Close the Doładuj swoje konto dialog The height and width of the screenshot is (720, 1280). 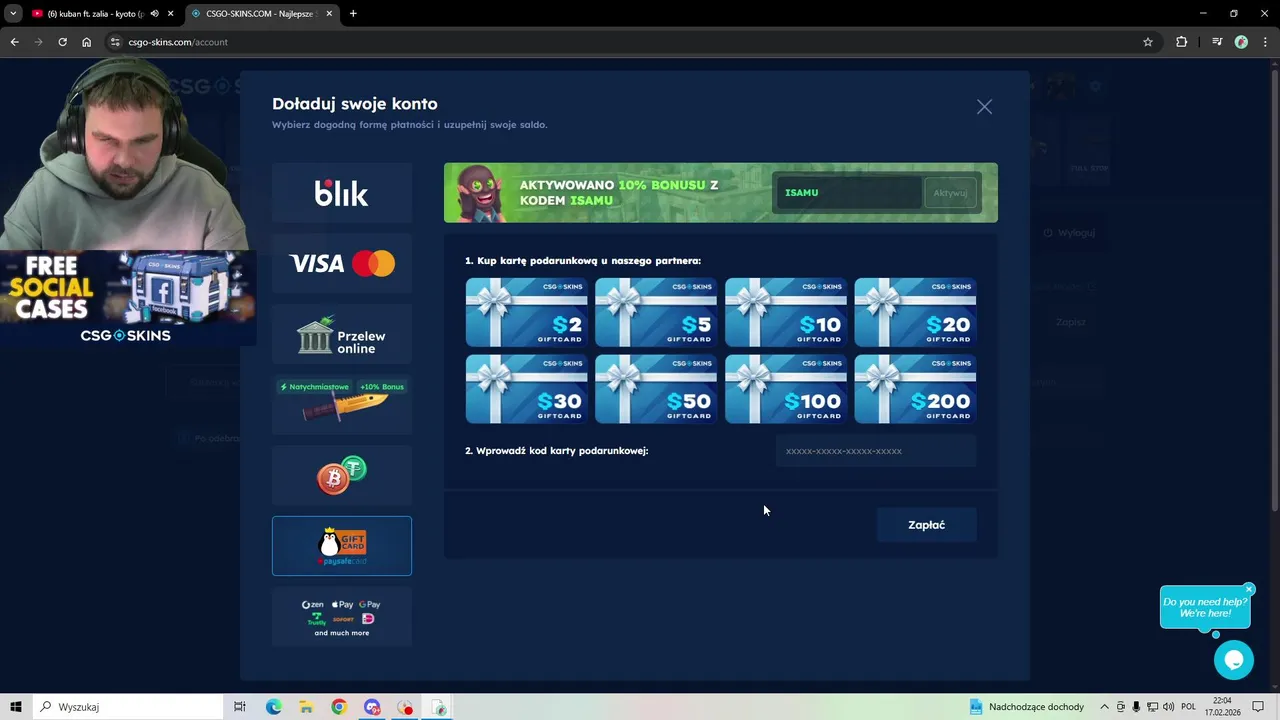(985, 107)
